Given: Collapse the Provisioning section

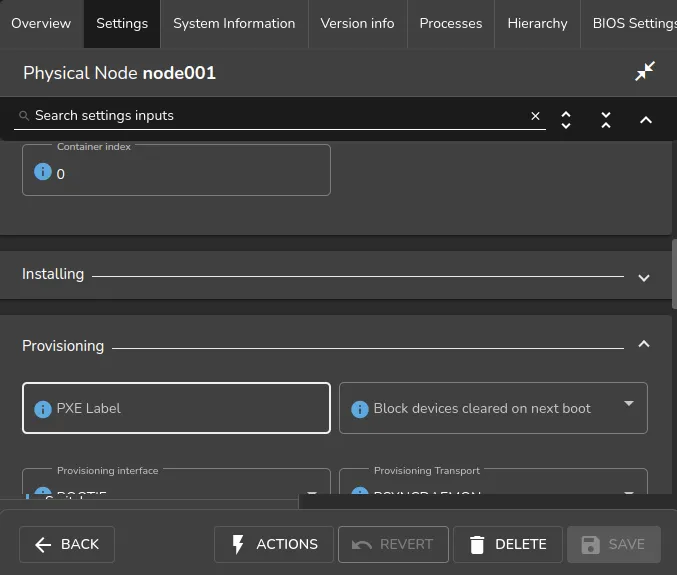Looking at the screenshot, I should point(644,344).
